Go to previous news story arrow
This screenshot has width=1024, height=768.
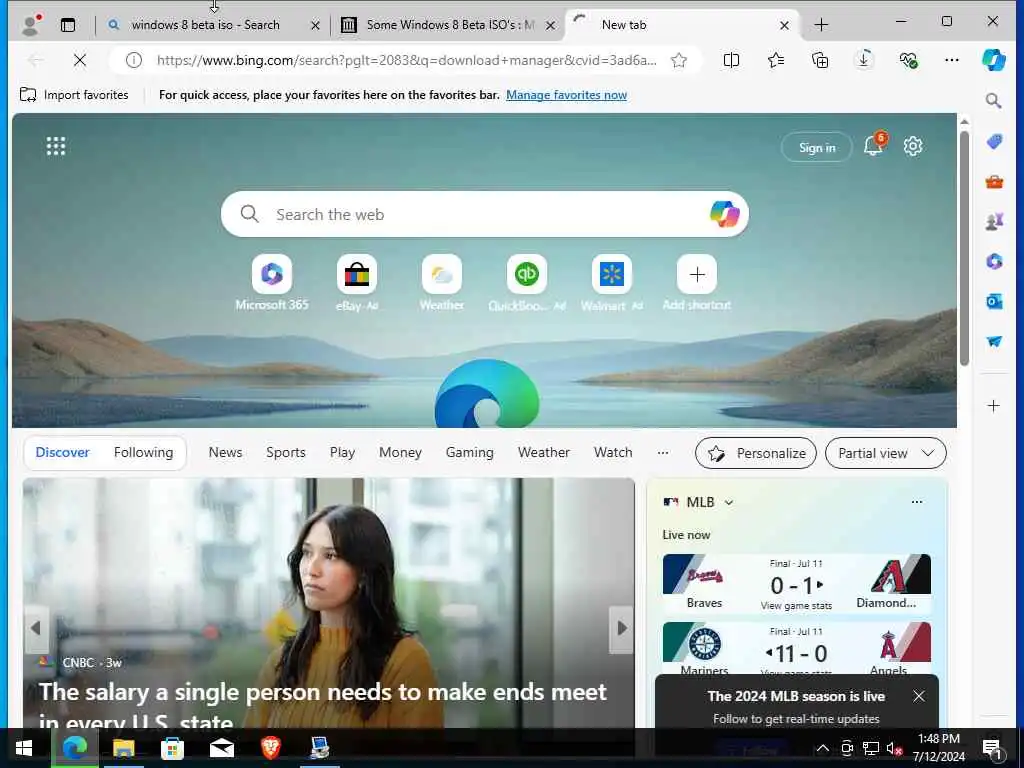click(36, 628)
